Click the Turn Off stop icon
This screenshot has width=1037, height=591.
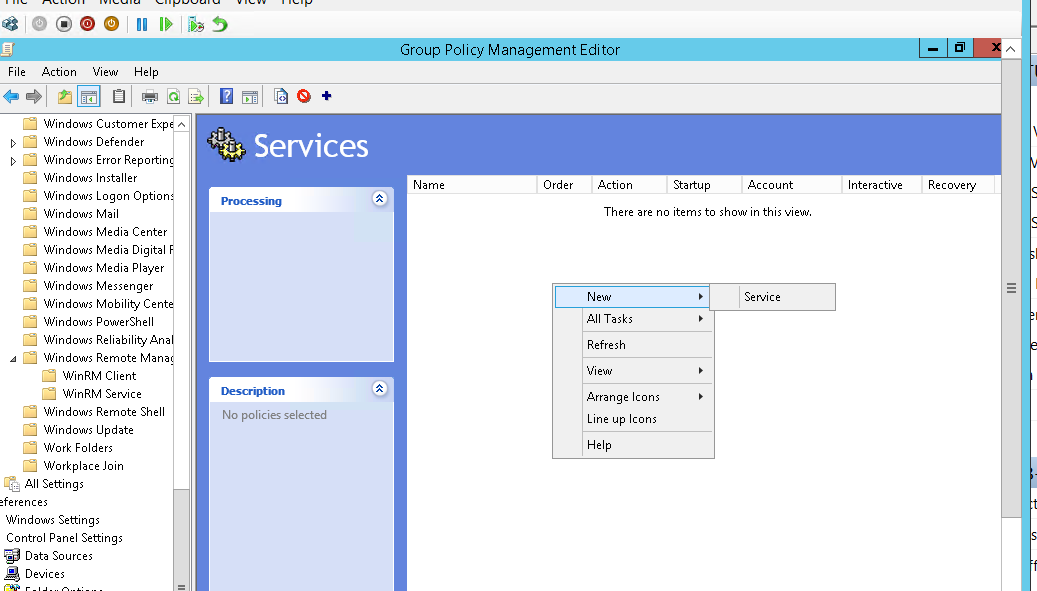click(x=63, y=24)
